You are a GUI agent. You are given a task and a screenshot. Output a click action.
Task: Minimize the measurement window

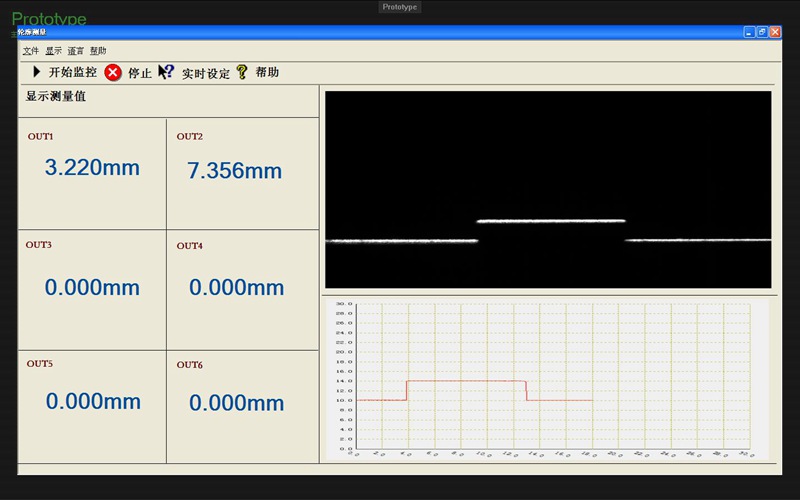(x=749, y=32)
